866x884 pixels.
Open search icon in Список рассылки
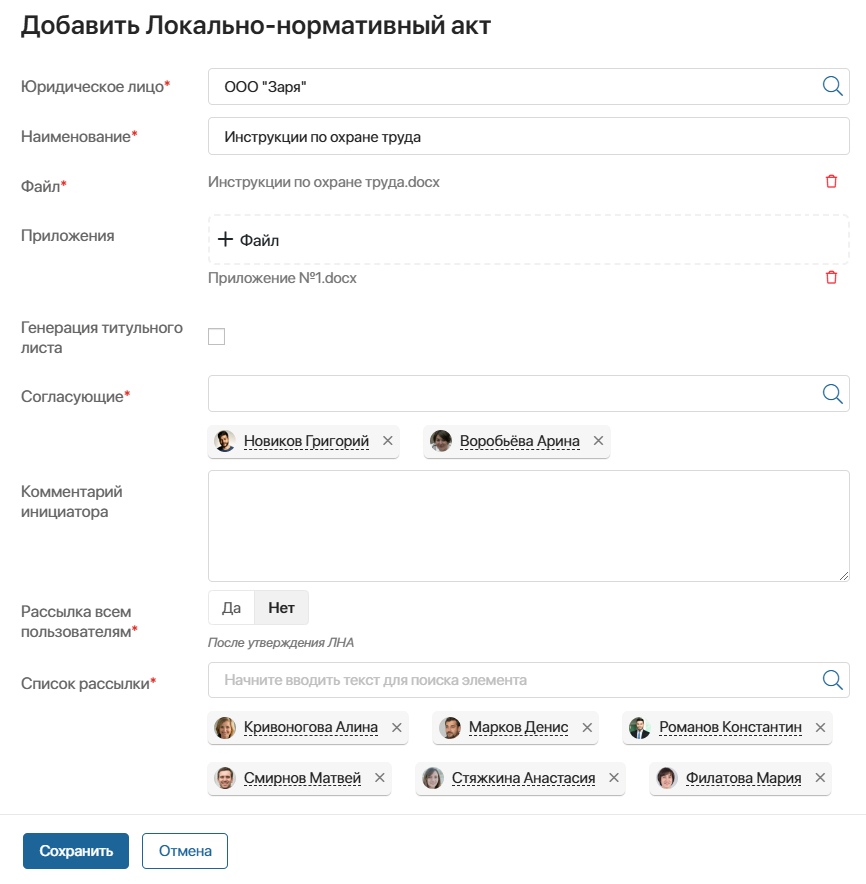coord(832,679)
